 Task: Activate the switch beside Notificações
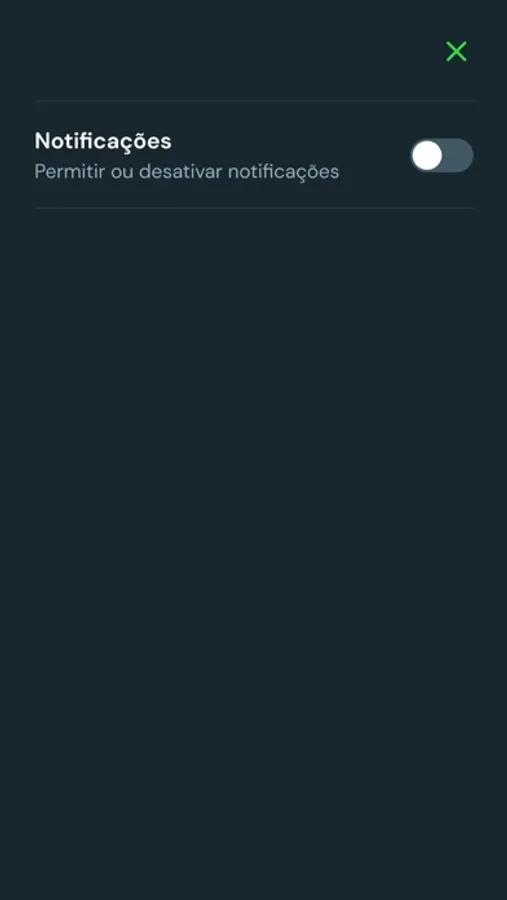[x=442, y=156]
